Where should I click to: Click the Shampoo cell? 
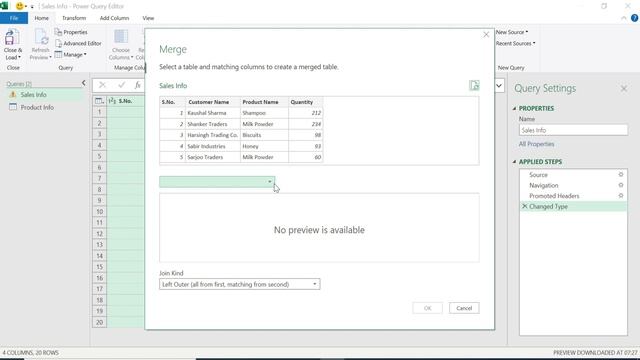click(264, 113)
